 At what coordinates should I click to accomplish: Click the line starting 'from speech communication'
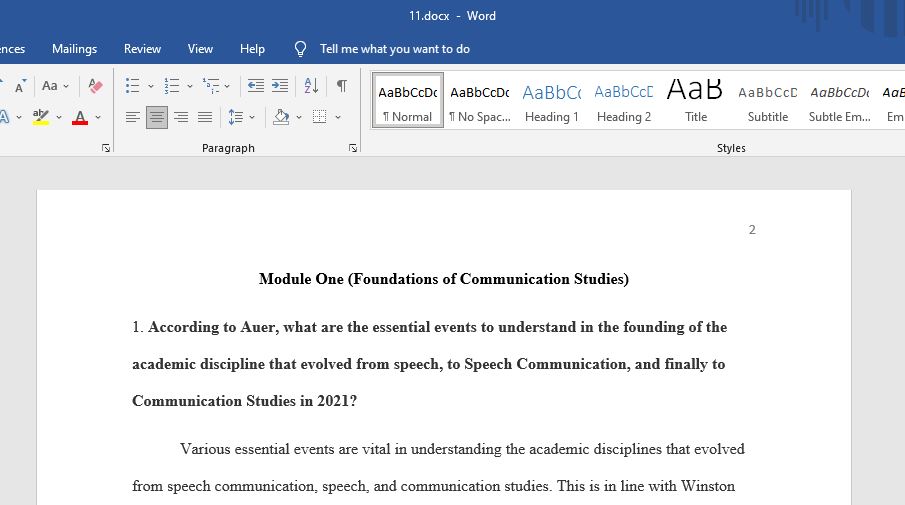pyautogui.click(x=433, y=486)
